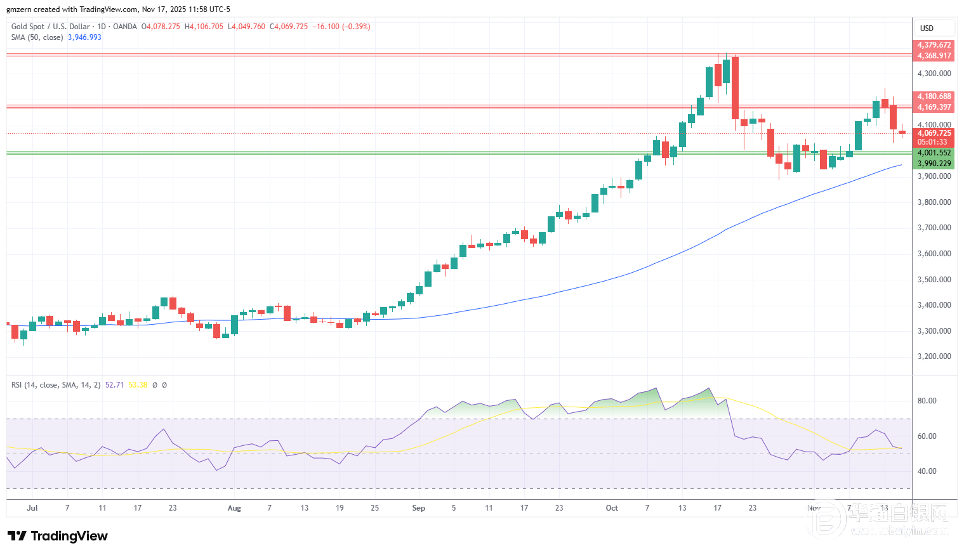Click the 4,379.672 red price label
This screenshot has width=964, height=556.
[934, 45]
